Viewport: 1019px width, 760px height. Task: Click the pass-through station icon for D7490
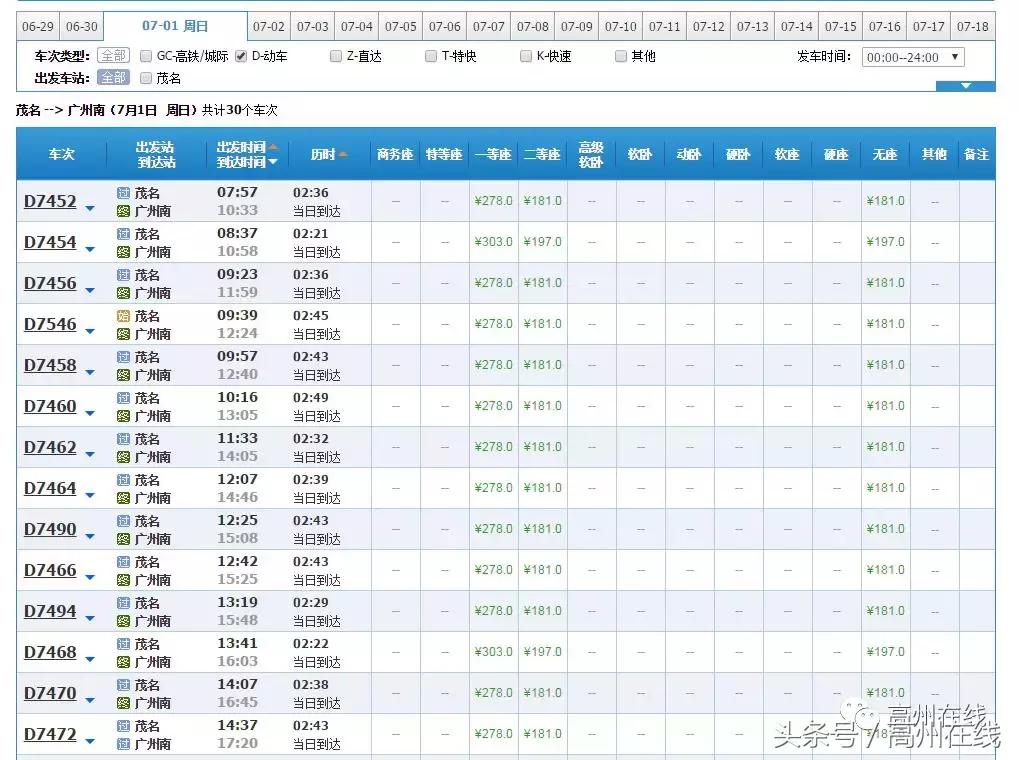(124, 521)
